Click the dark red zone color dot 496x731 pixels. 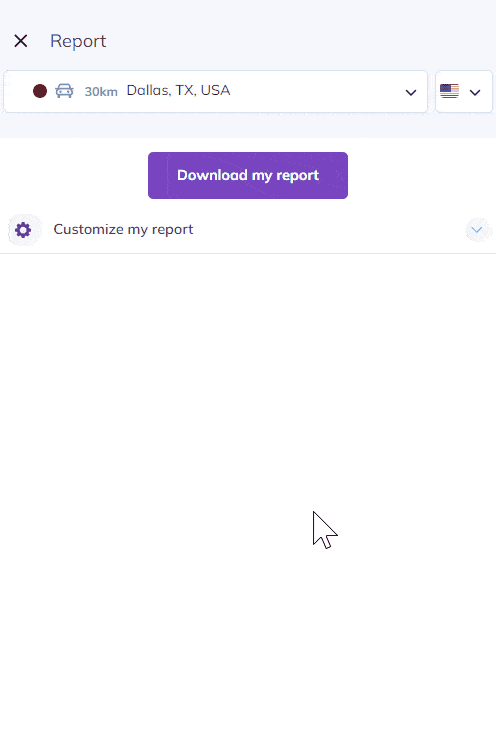40,91
